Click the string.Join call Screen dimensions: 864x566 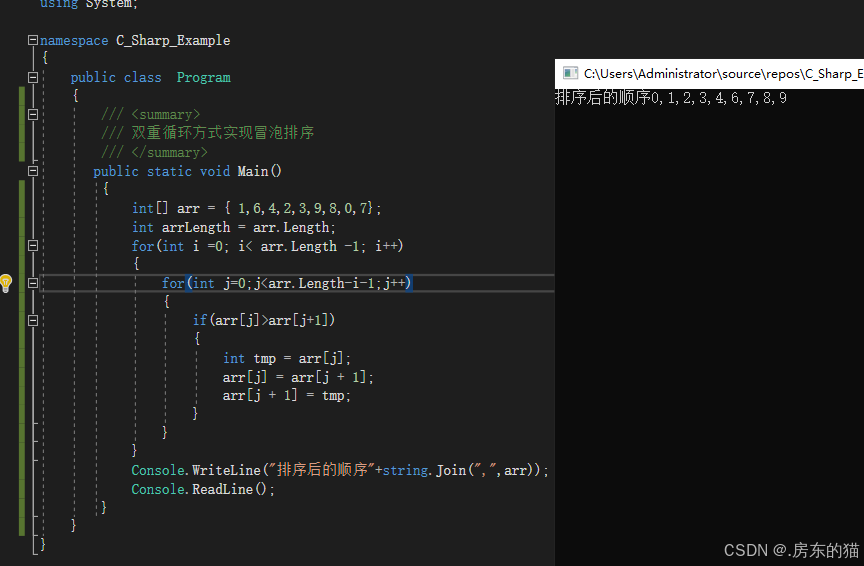[457, 470]
